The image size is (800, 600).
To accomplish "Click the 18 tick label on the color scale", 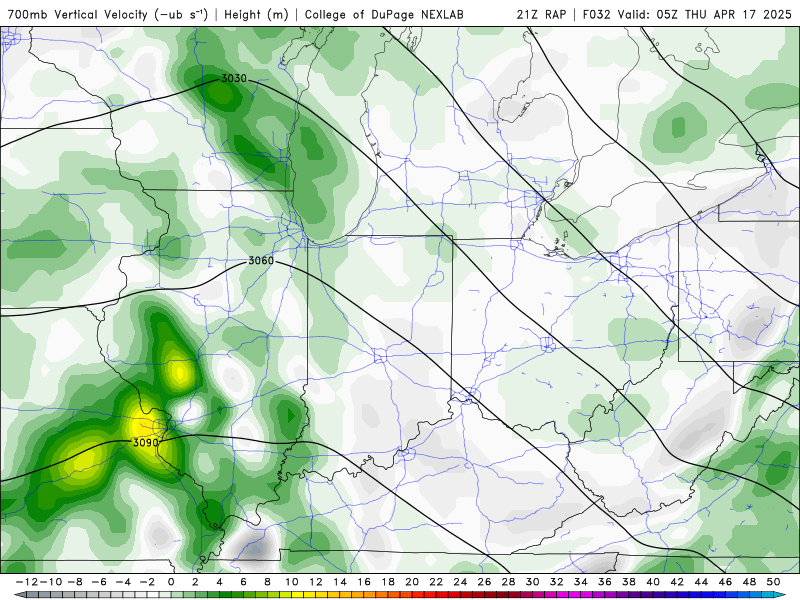I will pos(388,582).
